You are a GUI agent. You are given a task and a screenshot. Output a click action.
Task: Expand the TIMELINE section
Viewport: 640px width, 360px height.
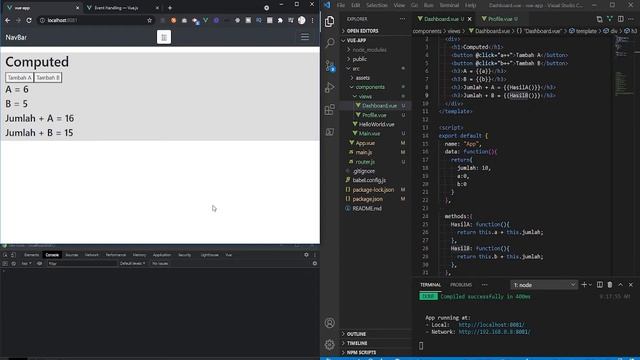coord(376,343)
